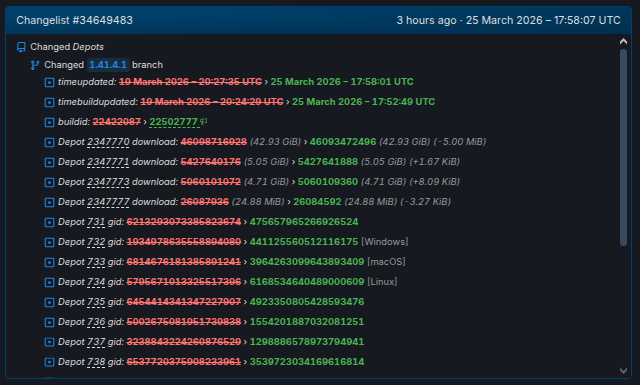
Task: Click the Changed Depots book icon
Action: [21, 47]
